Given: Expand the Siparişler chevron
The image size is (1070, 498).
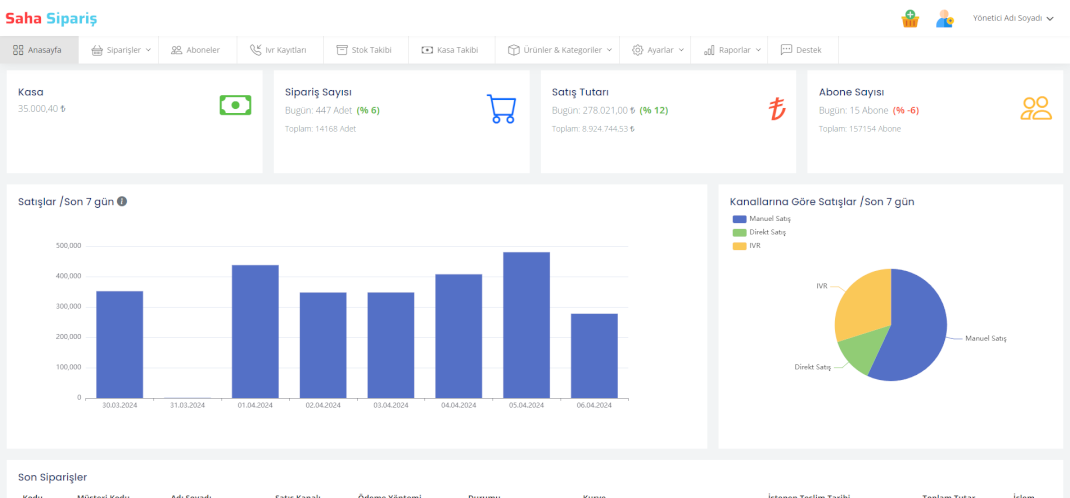Looking at the screenshot, I should 147,50.
